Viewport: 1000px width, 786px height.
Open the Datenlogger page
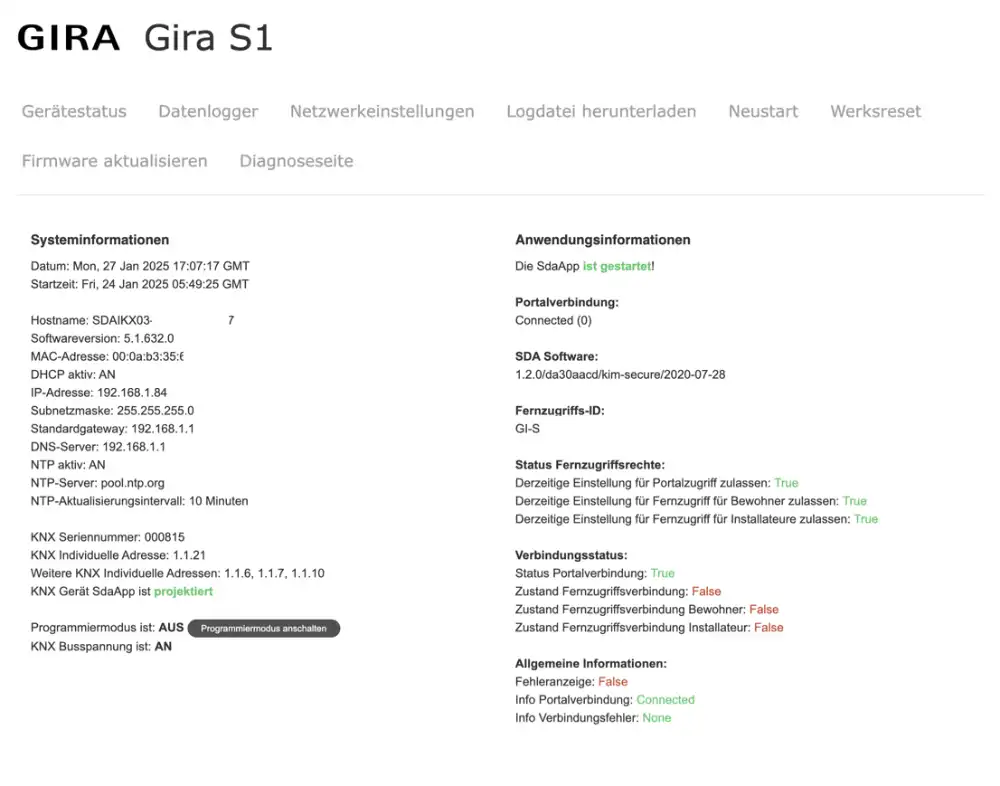[208, 111]
